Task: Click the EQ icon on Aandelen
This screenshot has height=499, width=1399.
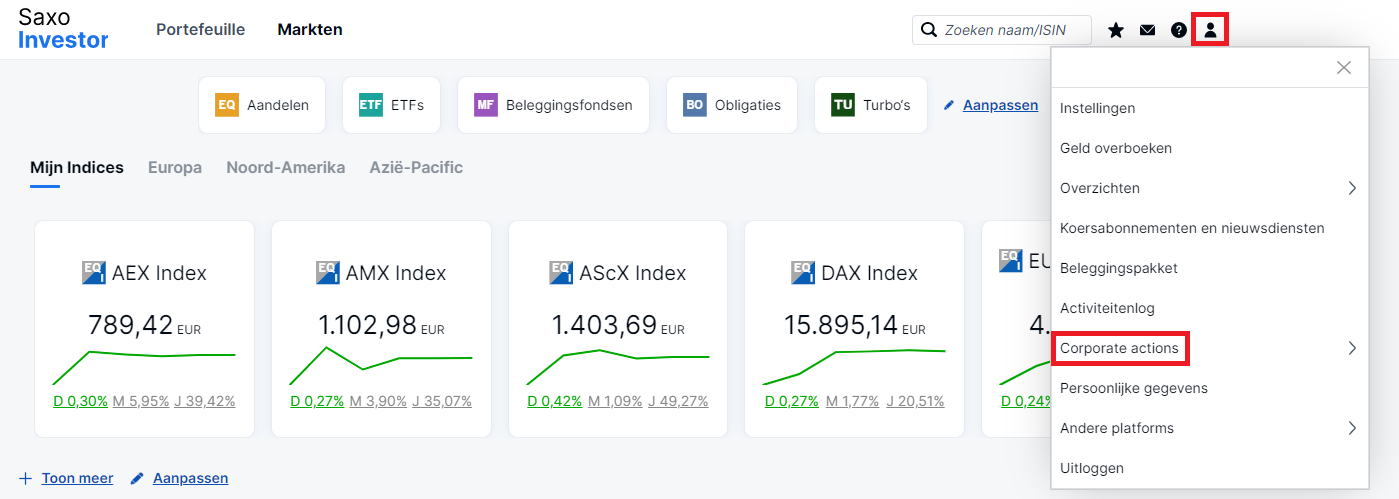Action: (x=227, y=104)
